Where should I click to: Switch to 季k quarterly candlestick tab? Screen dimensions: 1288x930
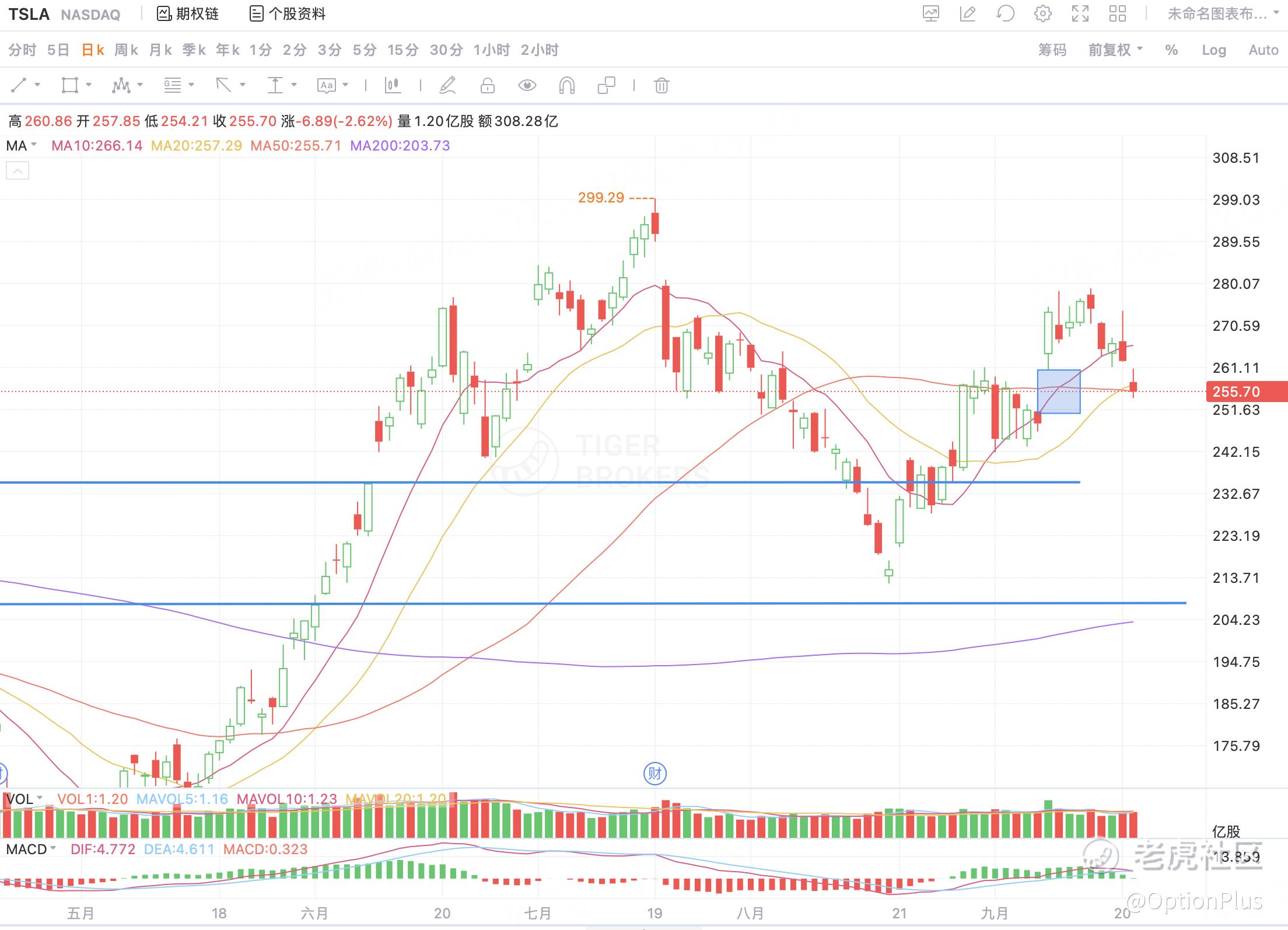[194, 50]
